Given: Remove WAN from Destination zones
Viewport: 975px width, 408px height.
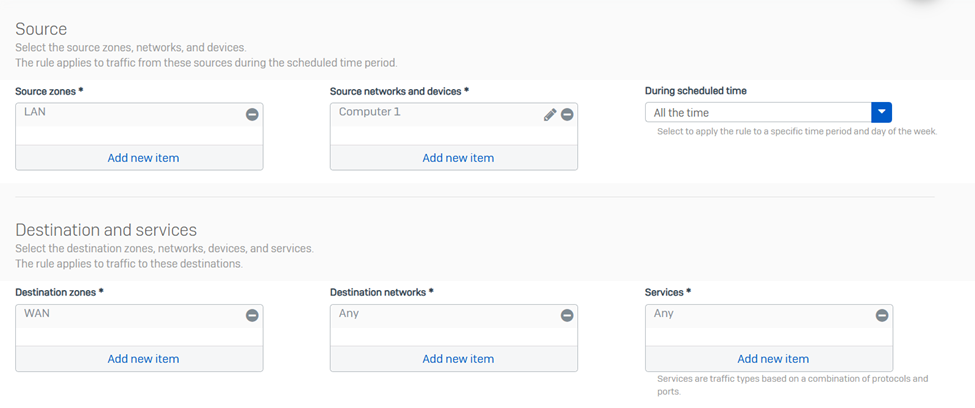Looking at the screenshot, I should [x=252, y=315].
